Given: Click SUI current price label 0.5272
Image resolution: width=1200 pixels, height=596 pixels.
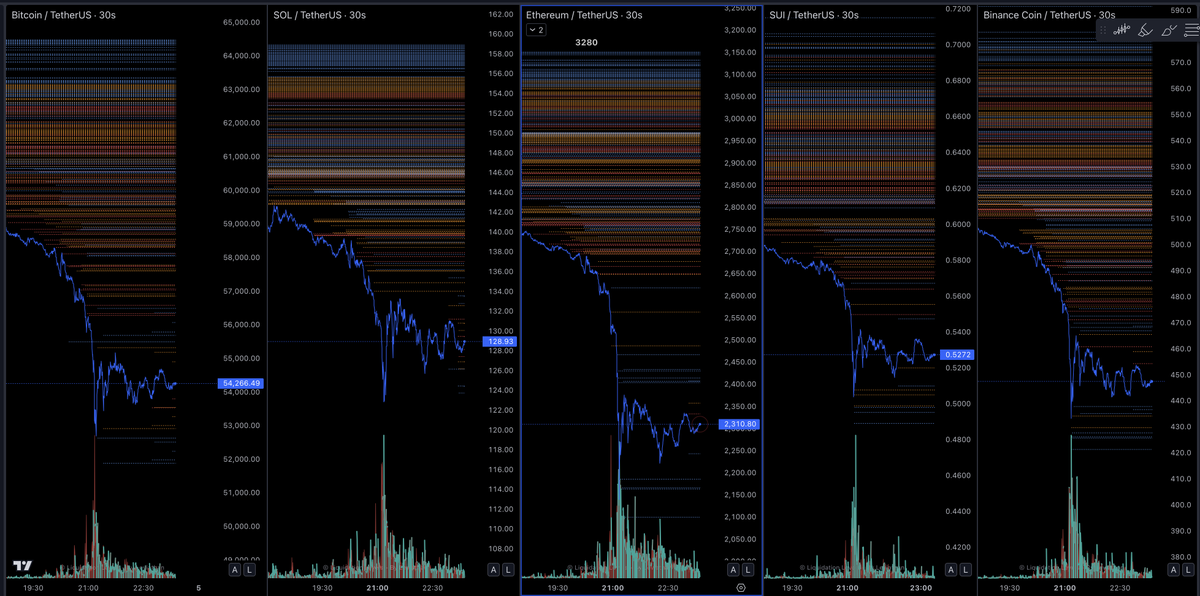Looking at the screenshot, I should pos(957,354).
